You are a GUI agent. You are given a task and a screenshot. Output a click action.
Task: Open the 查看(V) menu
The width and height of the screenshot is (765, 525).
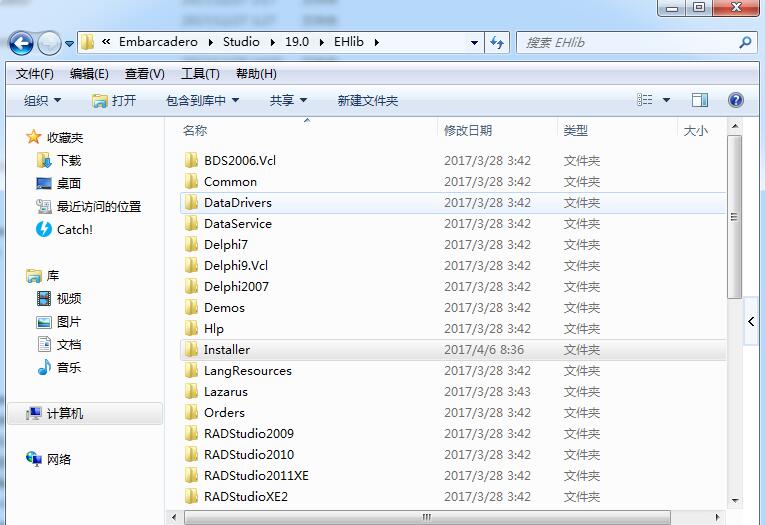(x=144, y=74)
